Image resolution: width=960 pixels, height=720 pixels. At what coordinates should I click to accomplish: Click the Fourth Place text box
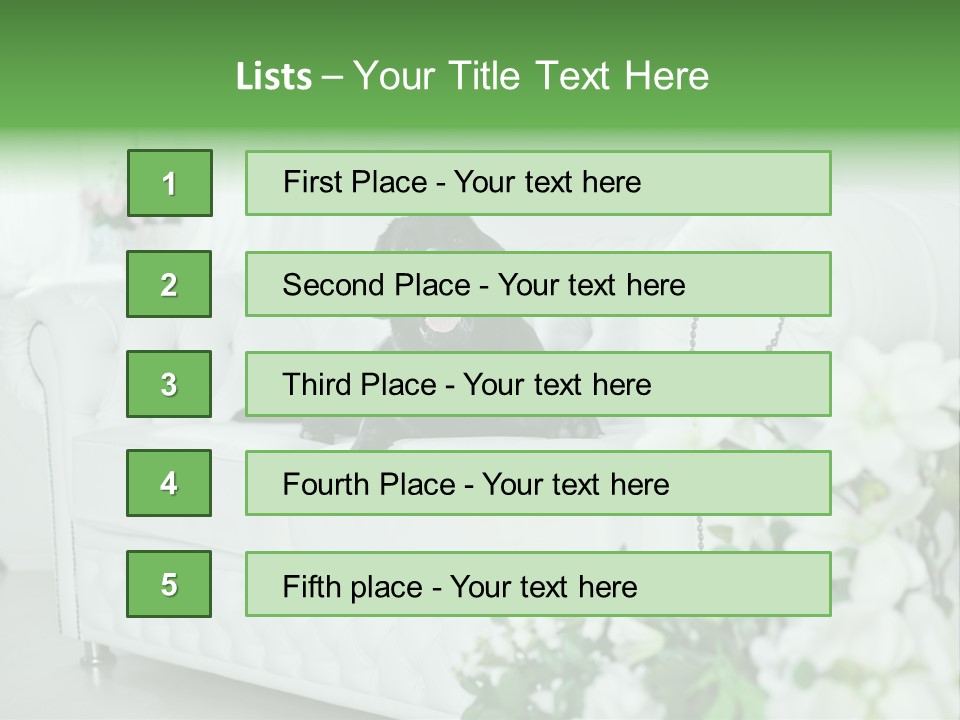538,483
